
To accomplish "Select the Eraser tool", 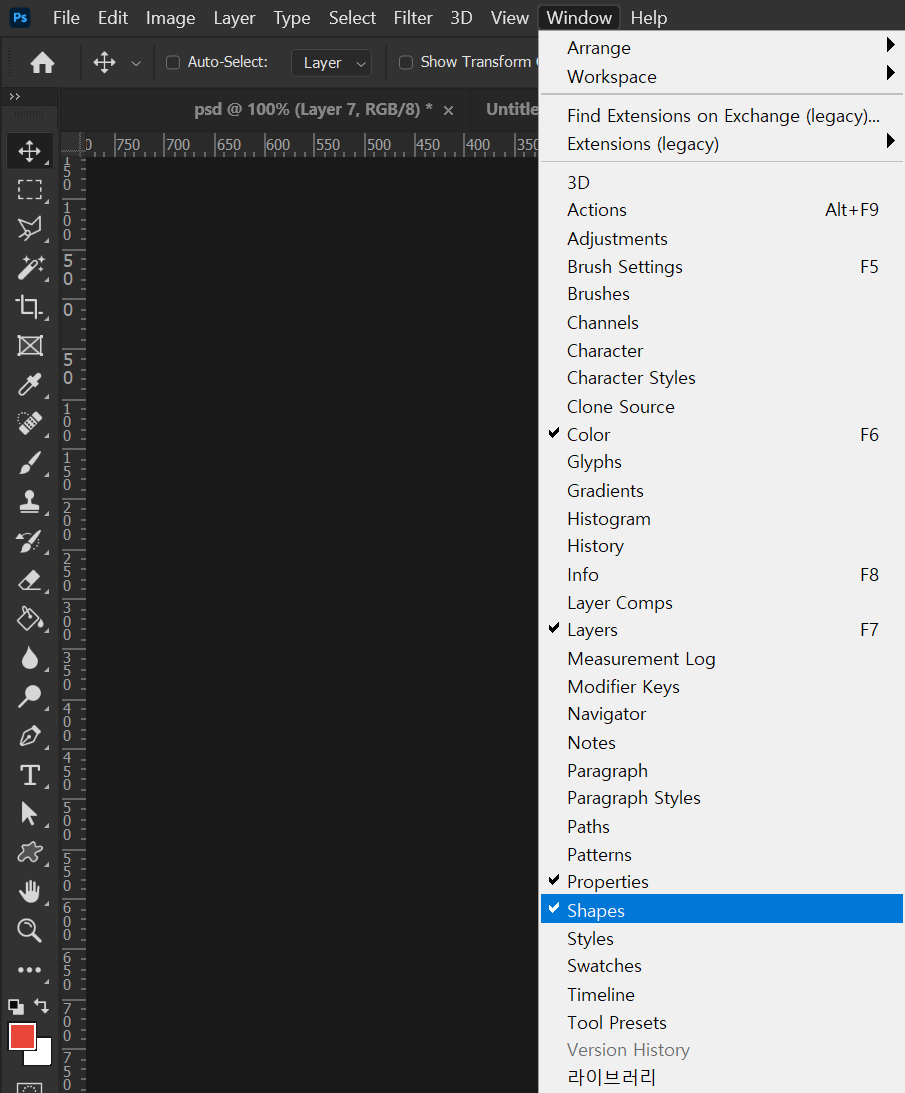I will click(x=29, y=580).
